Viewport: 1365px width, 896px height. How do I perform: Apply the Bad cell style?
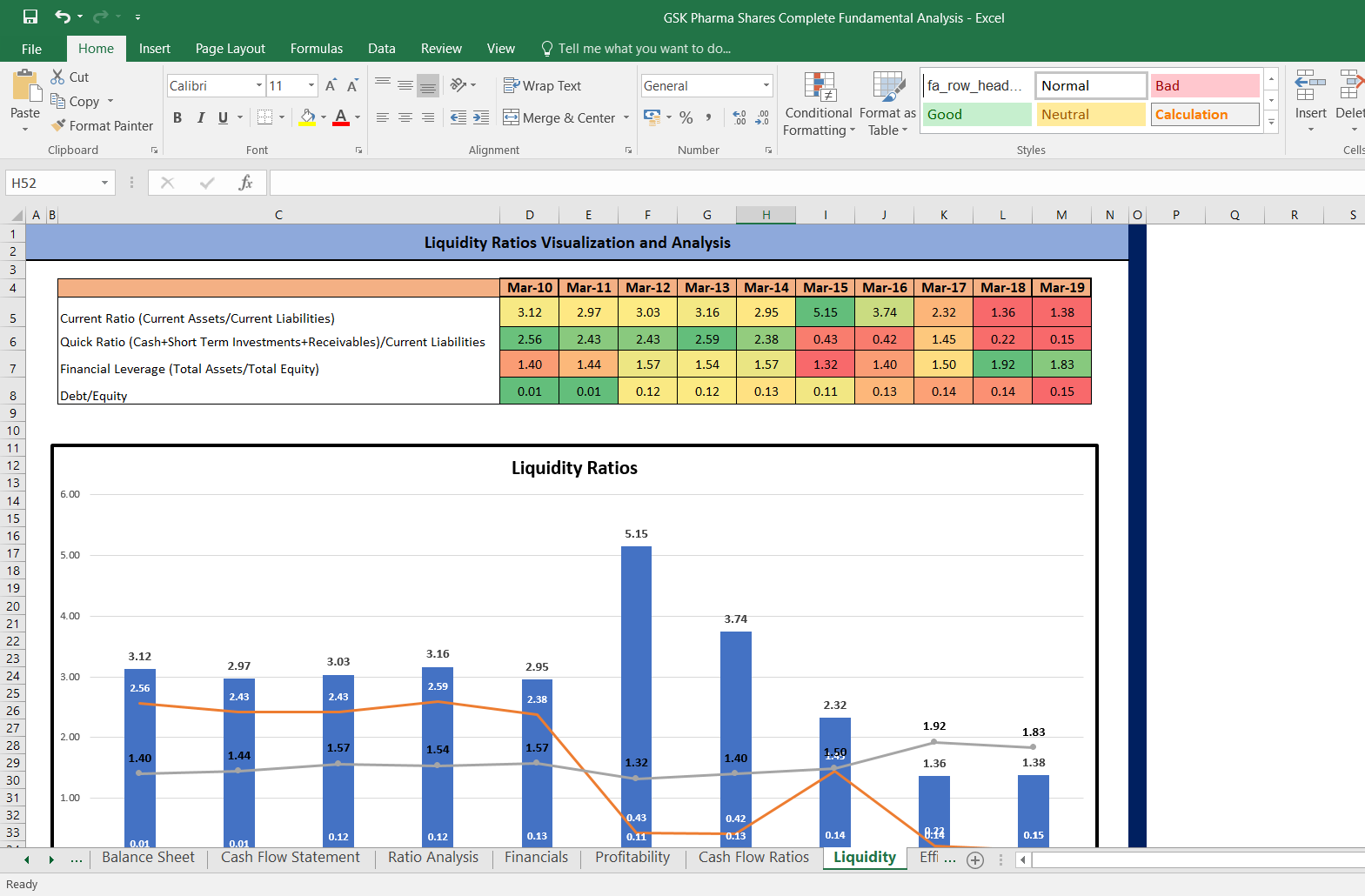click(1205, 85)
